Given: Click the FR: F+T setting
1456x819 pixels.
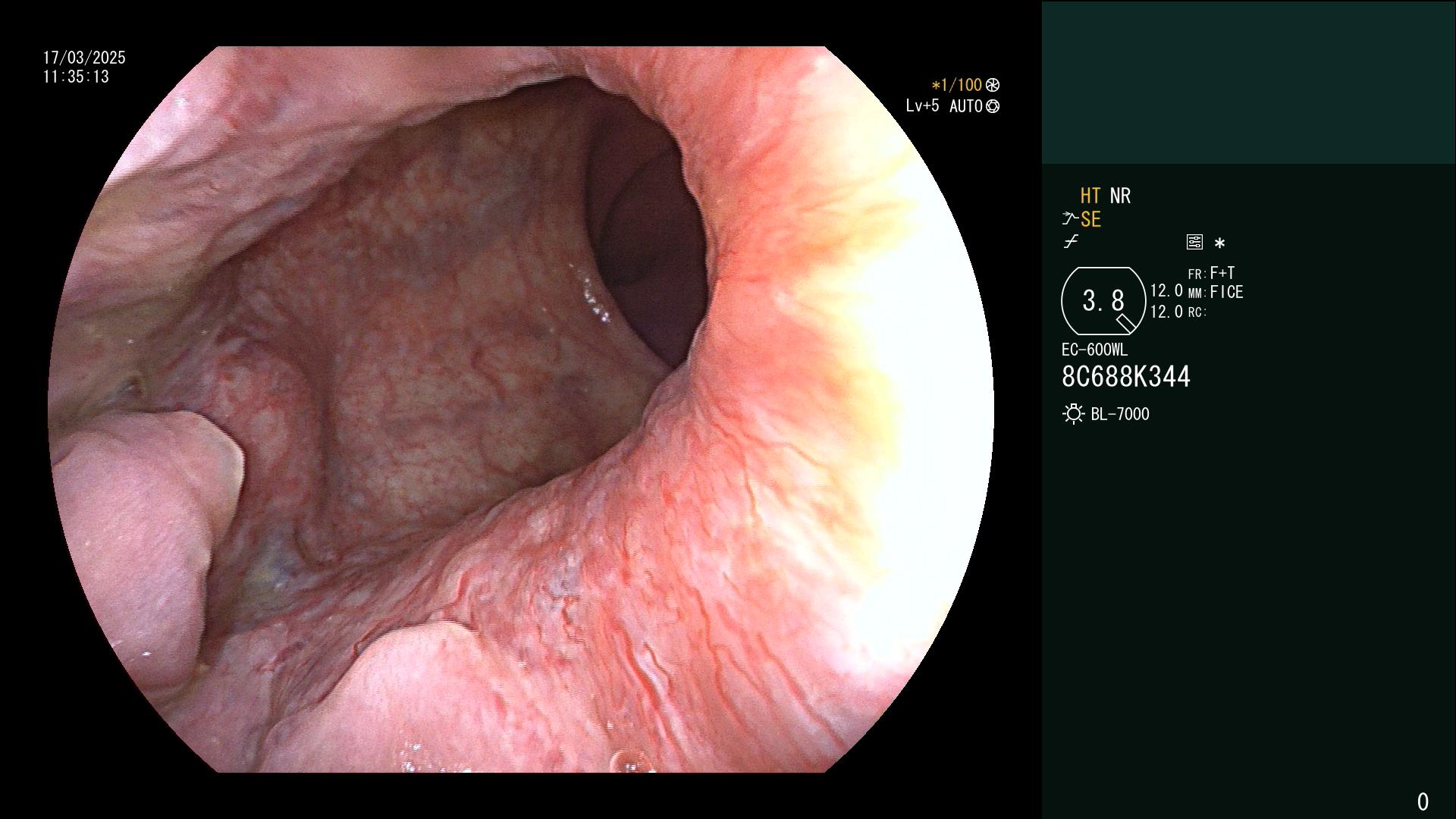Looking at the screenshot, I should pyautogui.click(x=1212, y=273).
